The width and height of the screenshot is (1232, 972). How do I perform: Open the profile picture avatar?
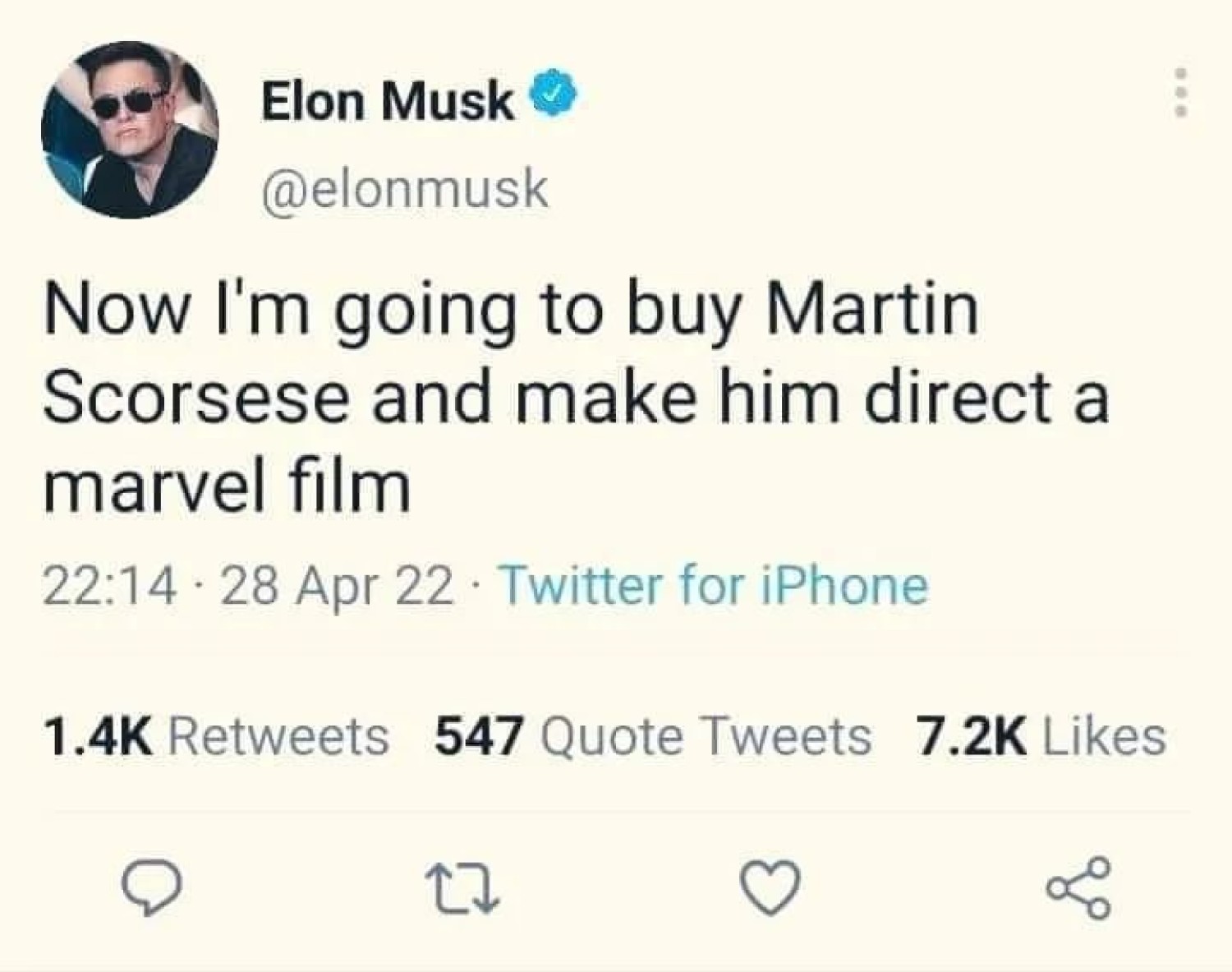[130, 130]
